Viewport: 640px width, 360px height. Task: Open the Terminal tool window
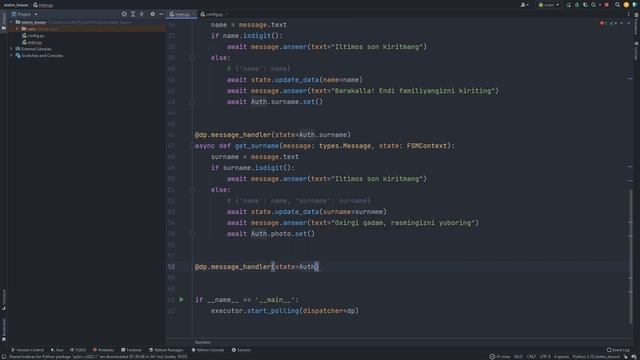[131, 350]
